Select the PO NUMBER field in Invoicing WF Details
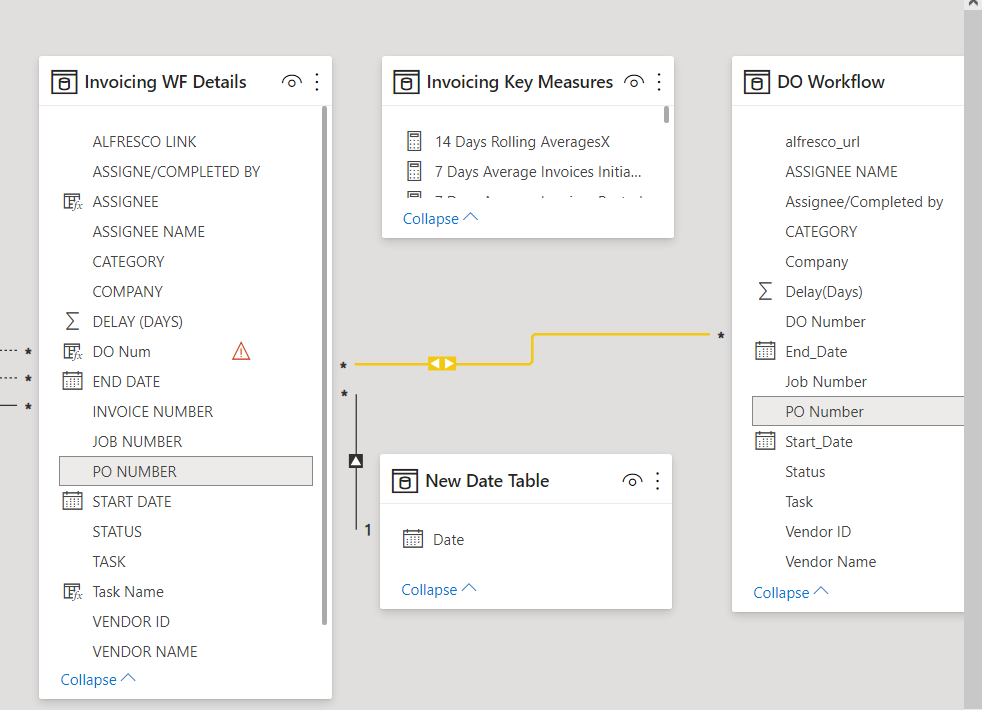Viewport: 982px width, 710px height. tap(186, 471)
